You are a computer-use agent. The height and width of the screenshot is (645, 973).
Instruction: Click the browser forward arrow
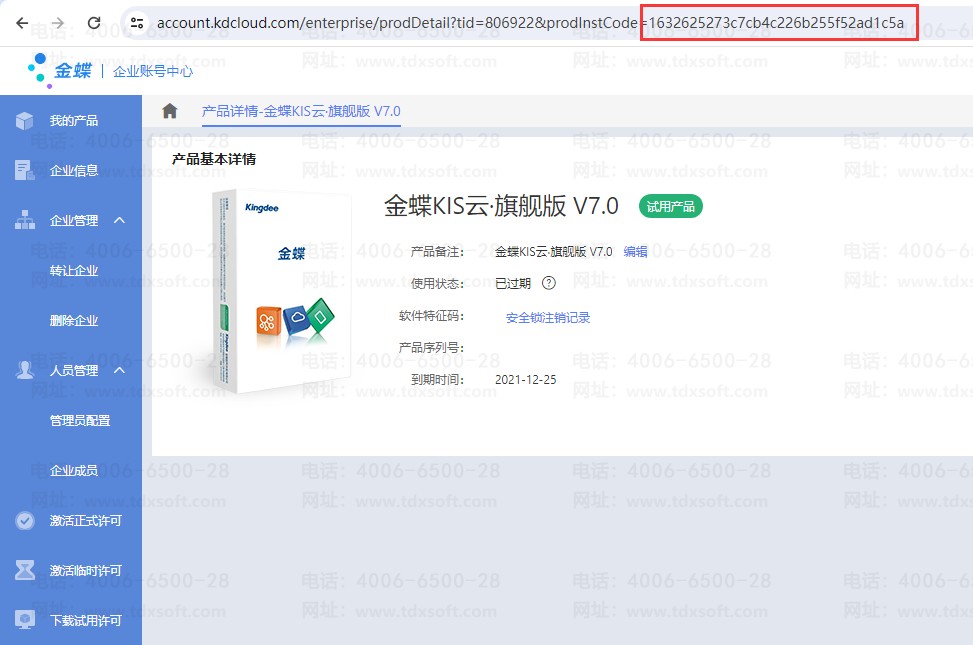coord(58,23)
